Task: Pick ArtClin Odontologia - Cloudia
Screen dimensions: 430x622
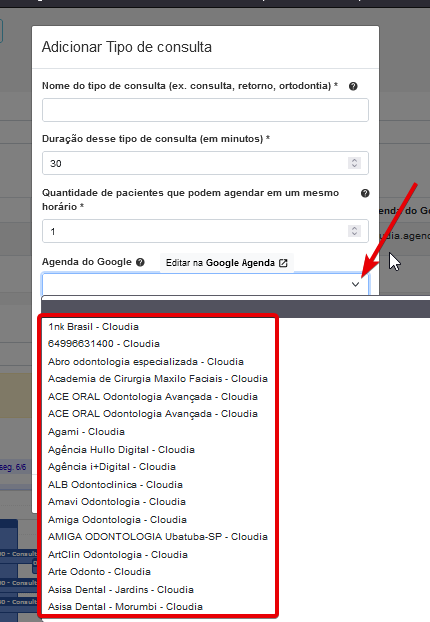Action: click(117, 555)
